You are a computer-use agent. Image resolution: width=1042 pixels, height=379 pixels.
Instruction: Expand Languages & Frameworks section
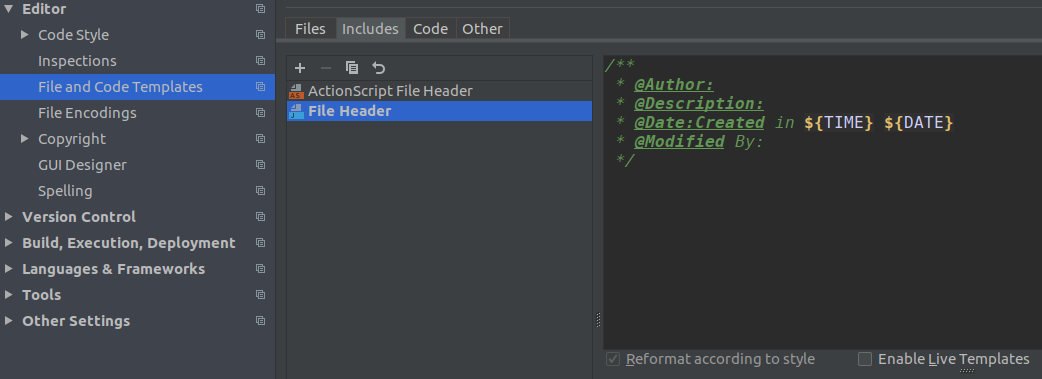coord(8,268)
